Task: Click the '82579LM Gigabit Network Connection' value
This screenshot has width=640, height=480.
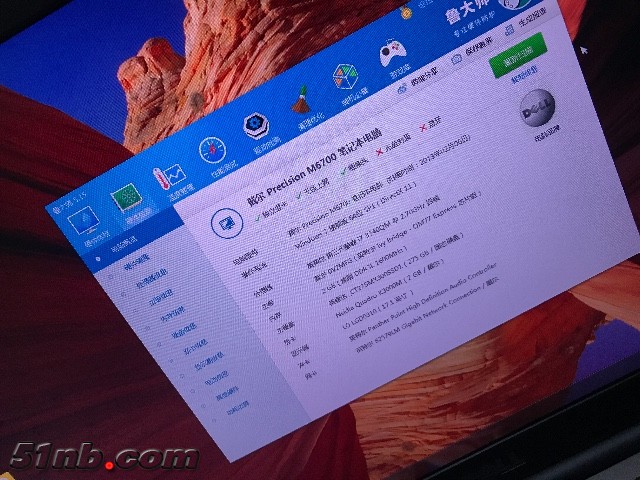Action: 429,315
